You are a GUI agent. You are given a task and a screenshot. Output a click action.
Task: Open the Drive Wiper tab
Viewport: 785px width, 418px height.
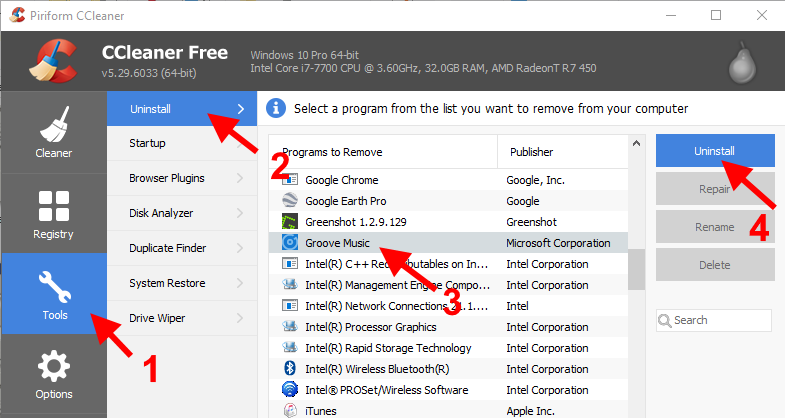tap(182, 318)
